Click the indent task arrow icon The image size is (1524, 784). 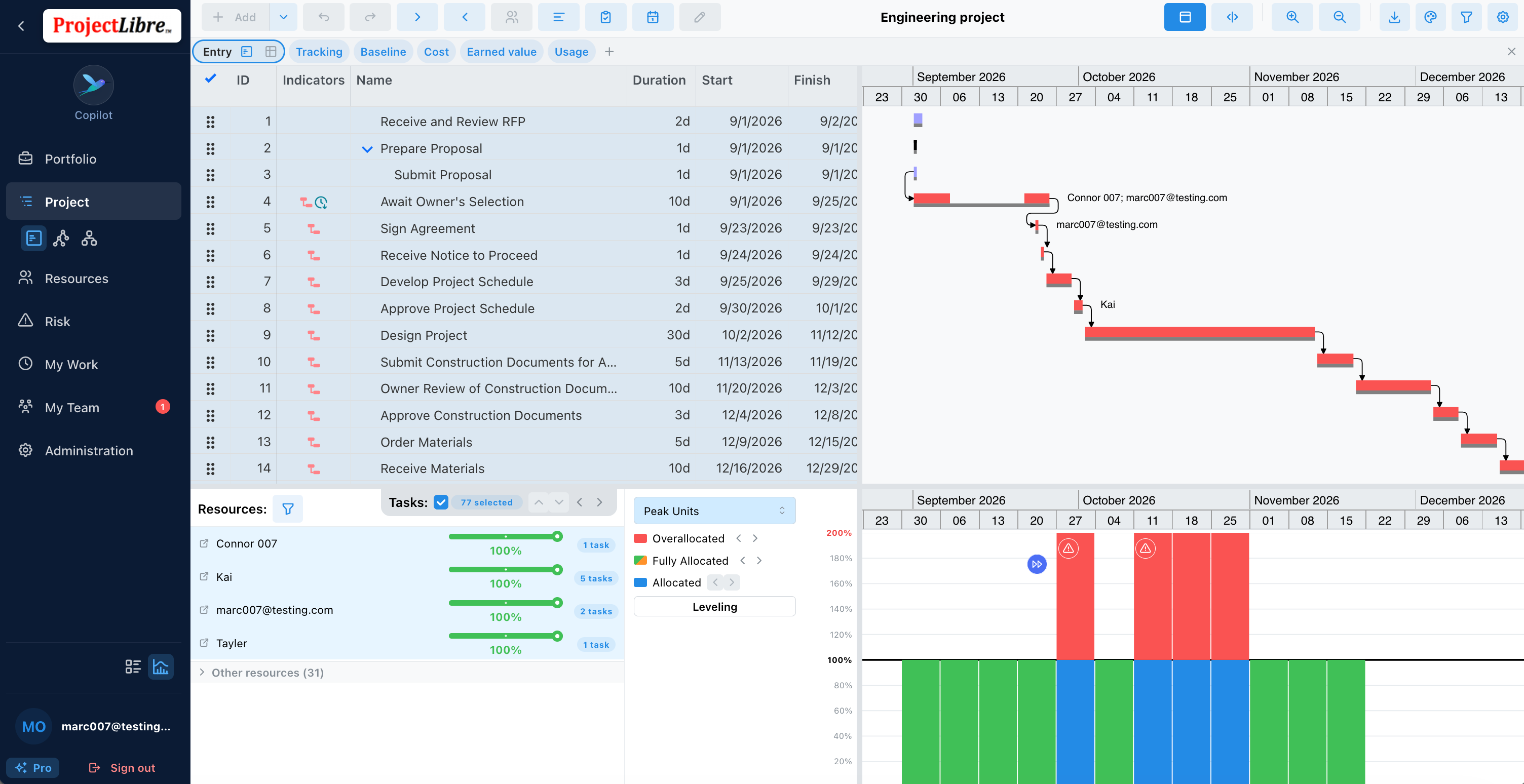coord(417,17)
